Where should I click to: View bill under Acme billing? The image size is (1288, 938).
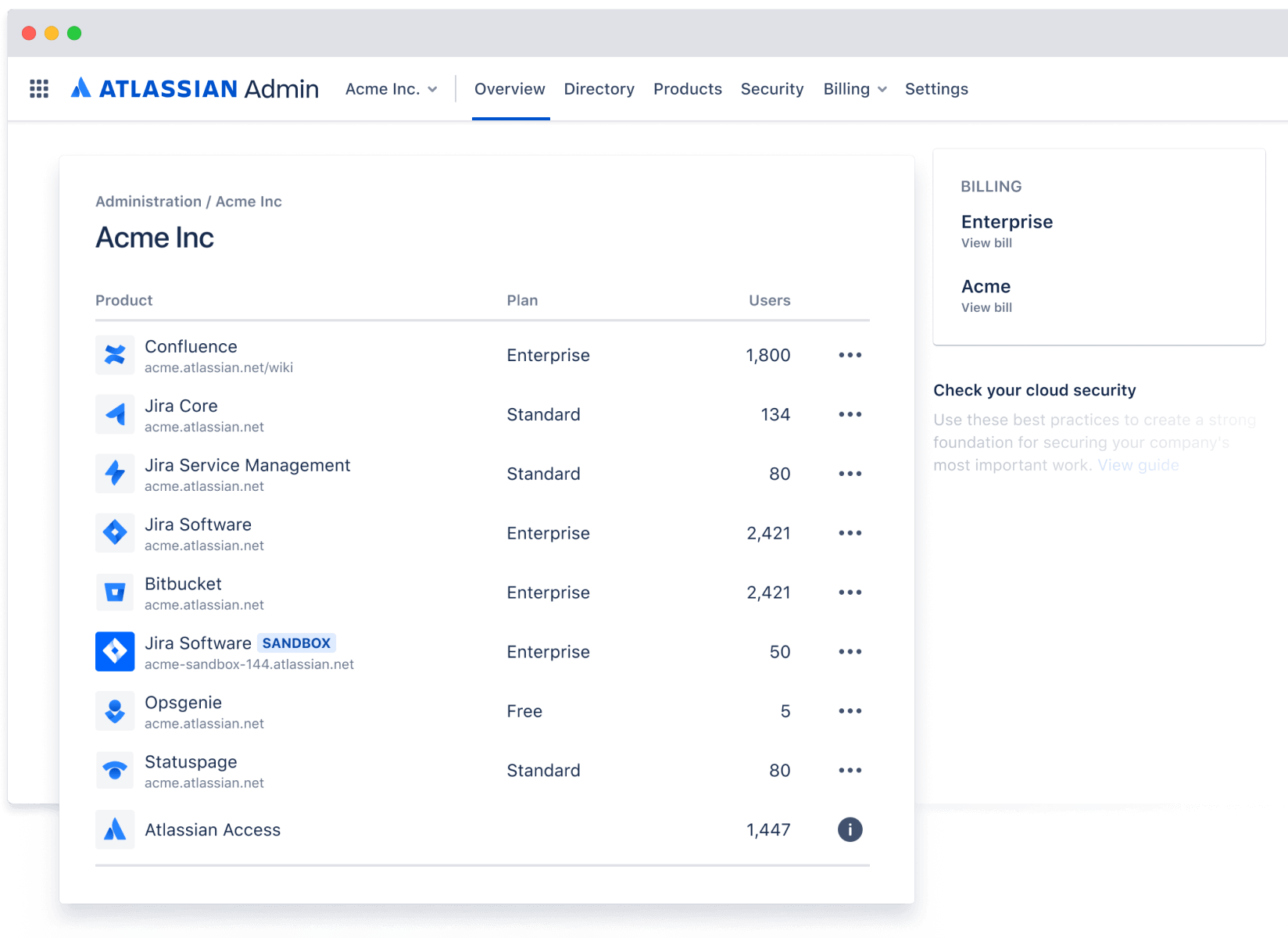pos(986,307)
